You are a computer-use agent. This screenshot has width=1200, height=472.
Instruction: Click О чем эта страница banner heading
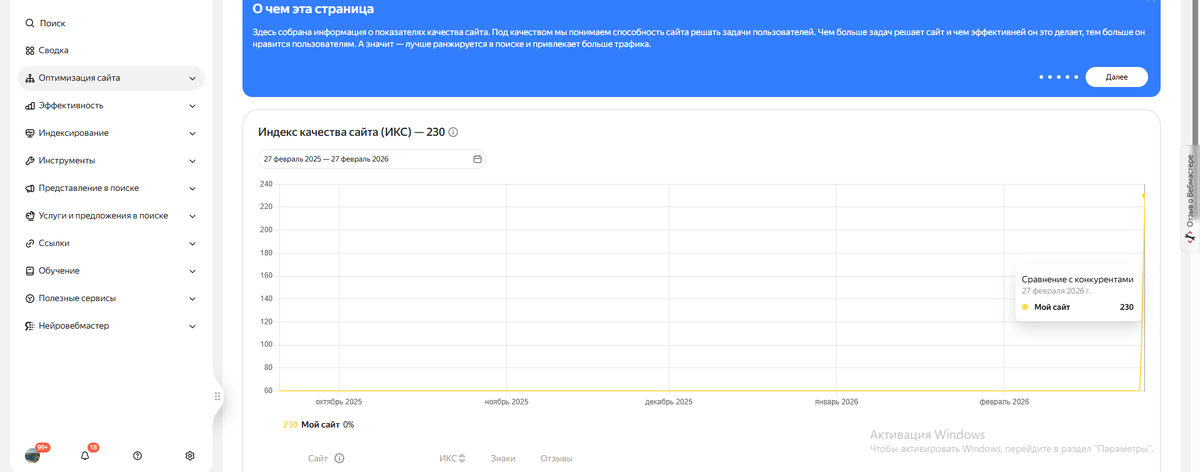tap(314, 10)
